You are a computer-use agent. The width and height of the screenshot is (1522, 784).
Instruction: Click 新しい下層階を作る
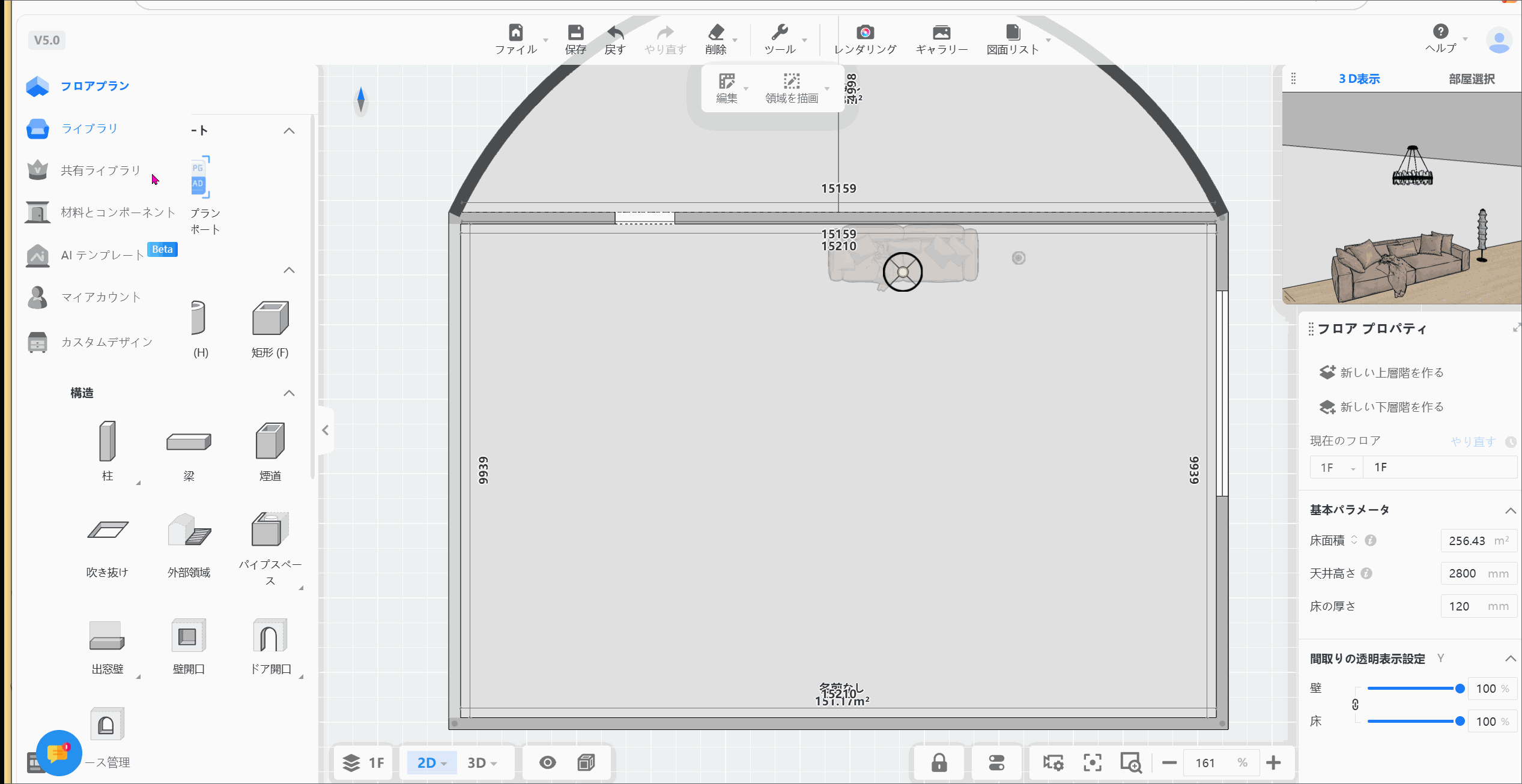click(x=1381, y=407)
